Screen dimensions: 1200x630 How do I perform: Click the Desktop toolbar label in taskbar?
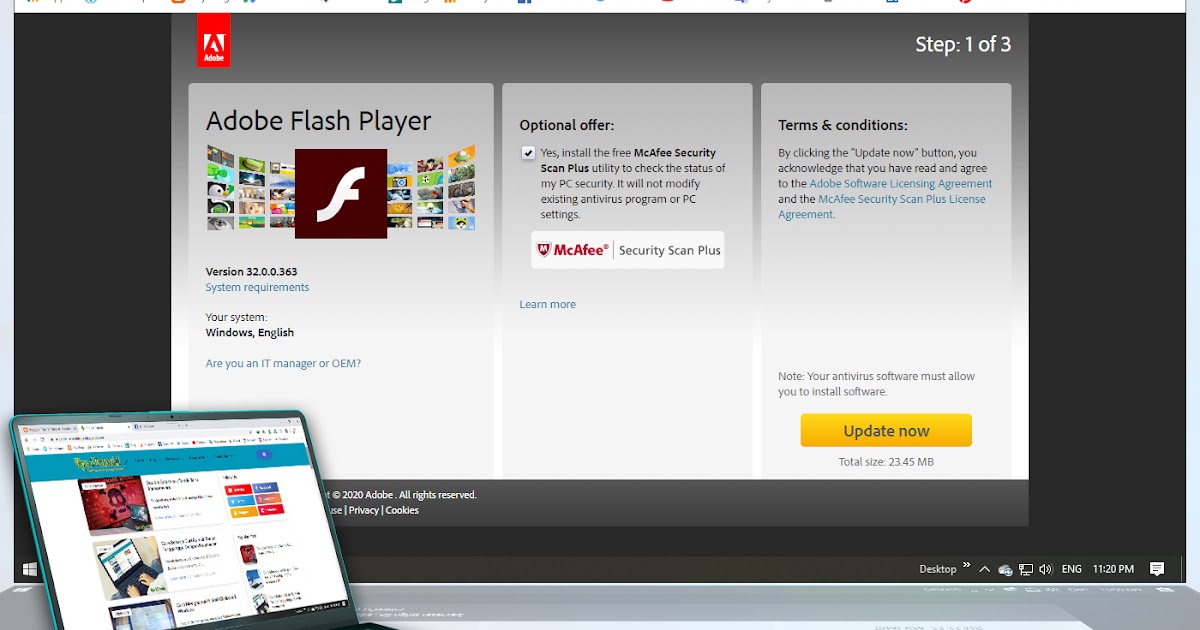click(x=938, y=569)
